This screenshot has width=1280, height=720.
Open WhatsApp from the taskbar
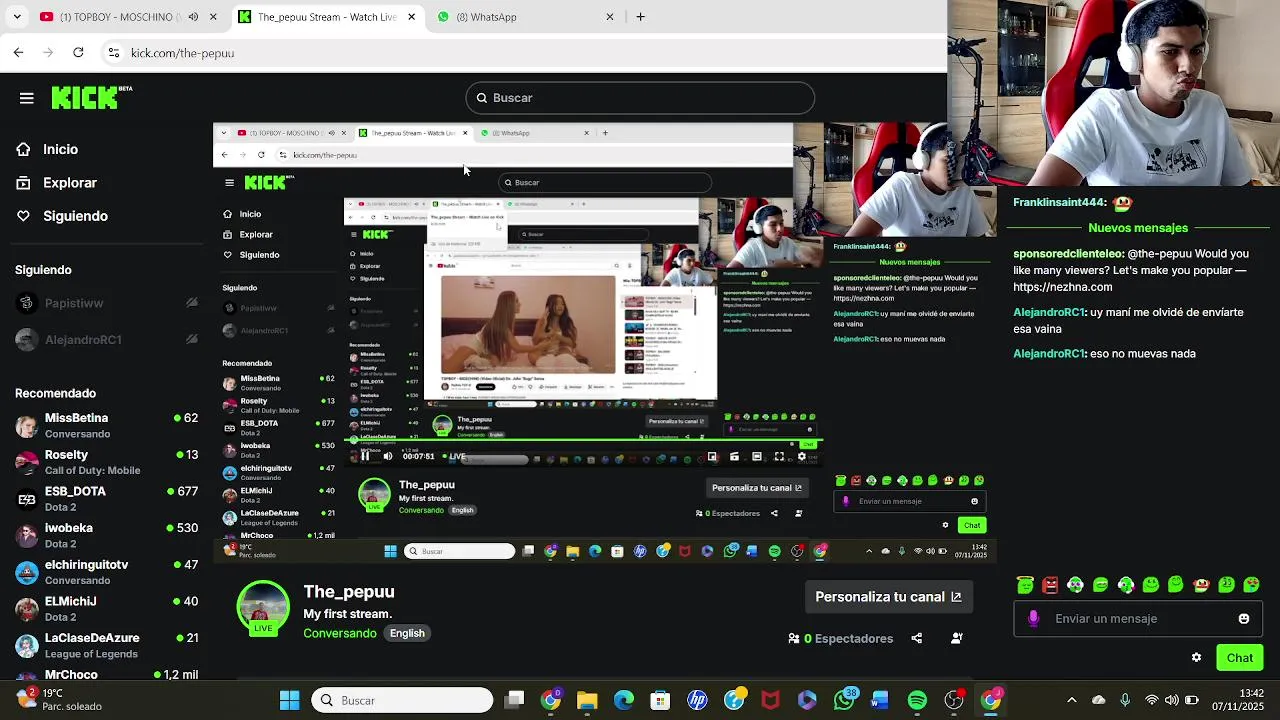click(845, 700)
